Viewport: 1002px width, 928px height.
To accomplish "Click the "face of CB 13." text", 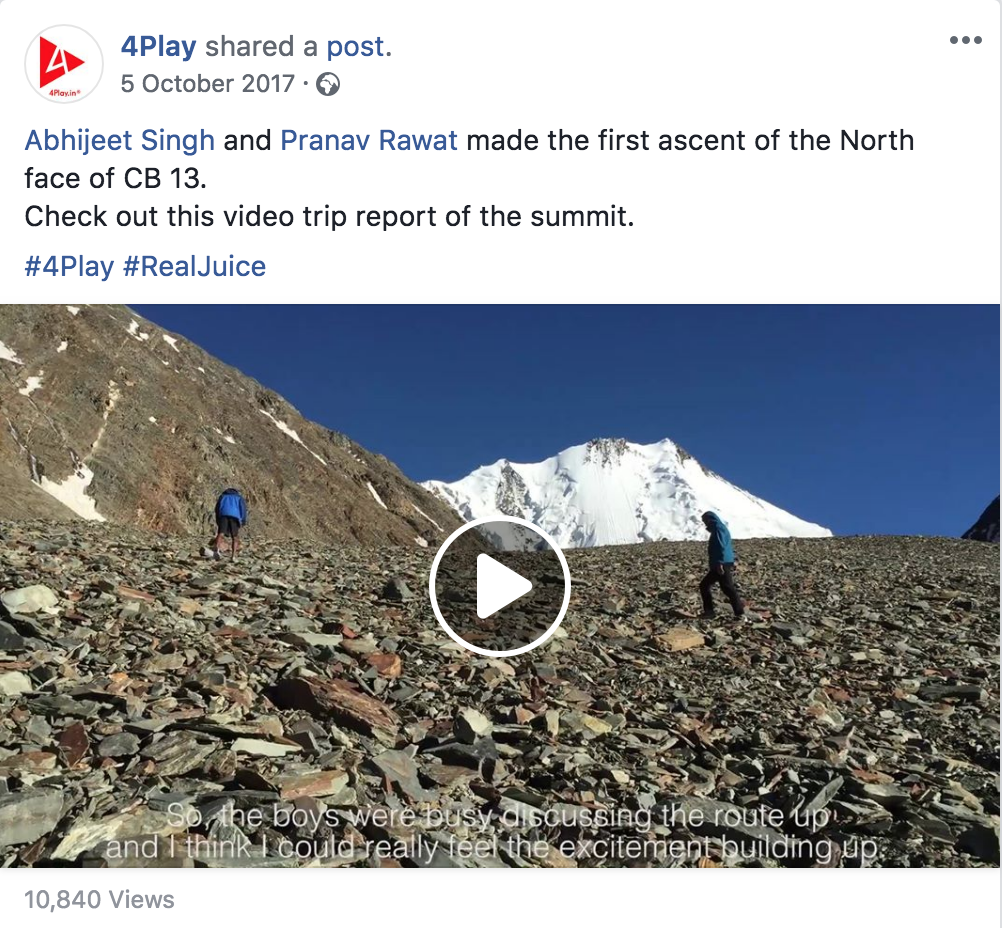I will 116,178.
